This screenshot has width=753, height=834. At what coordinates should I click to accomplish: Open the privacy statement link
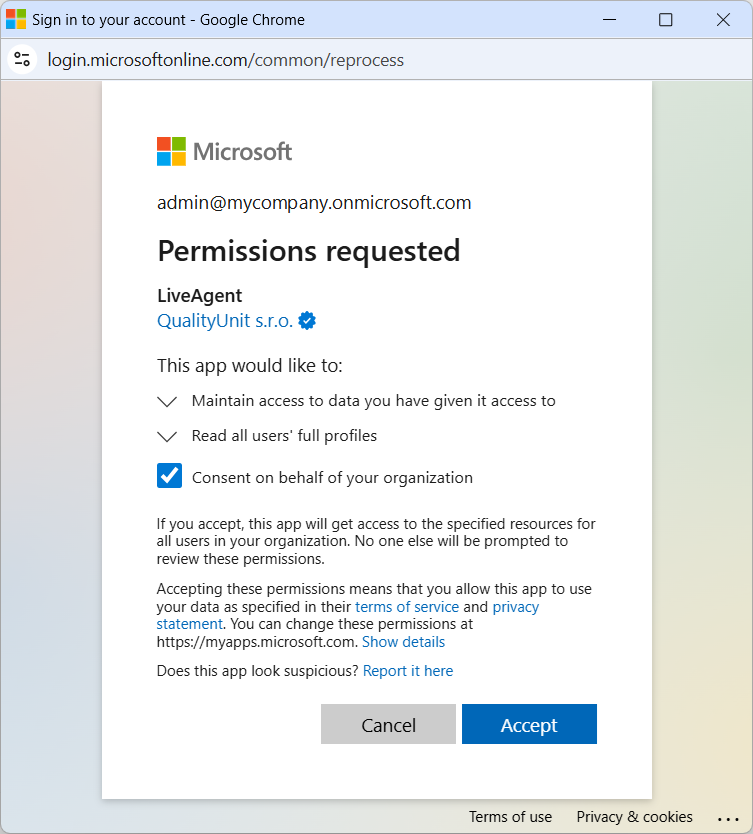[x=515, y=607]
